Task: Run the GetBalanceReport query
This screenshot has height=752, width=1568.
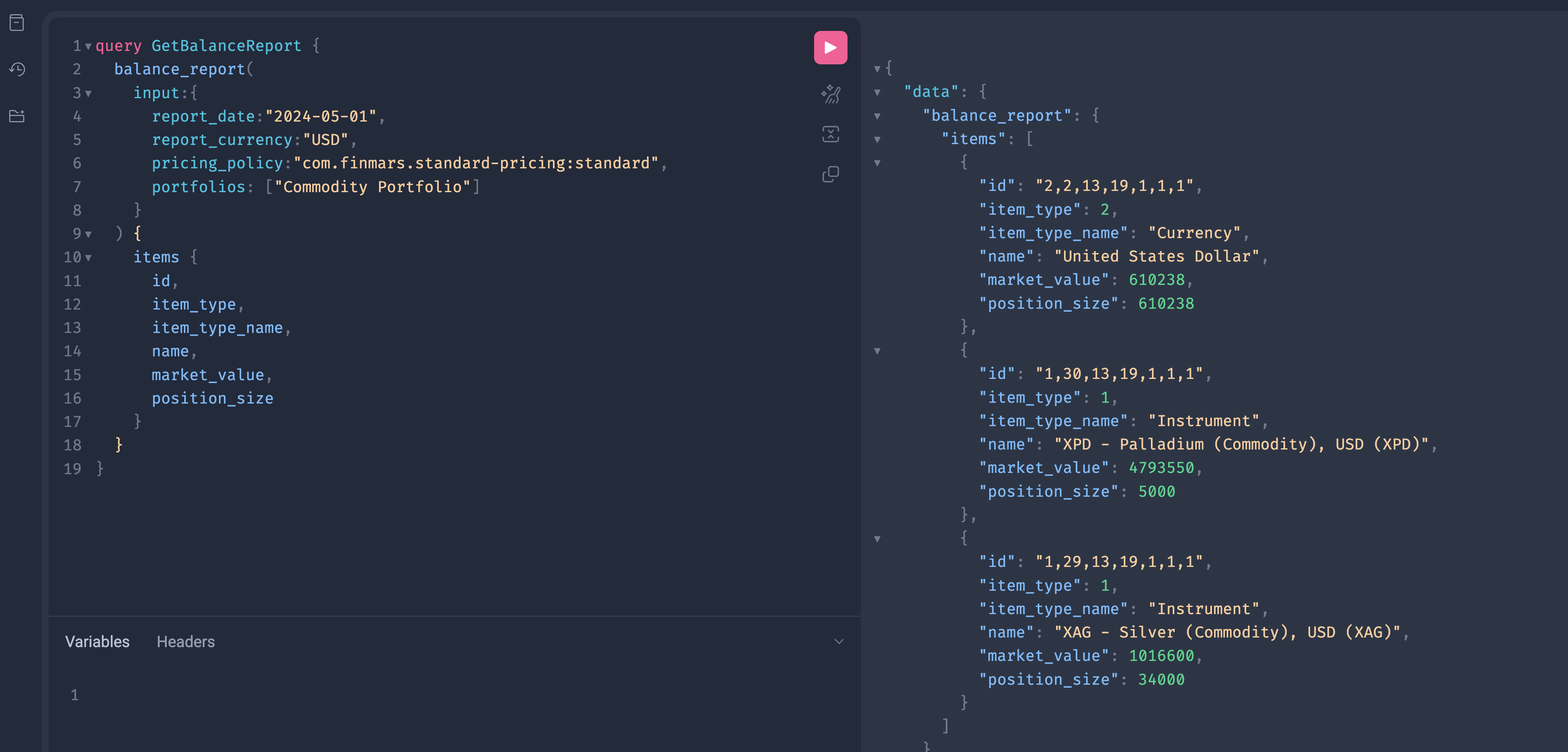Action: click(x=830, y=48)
